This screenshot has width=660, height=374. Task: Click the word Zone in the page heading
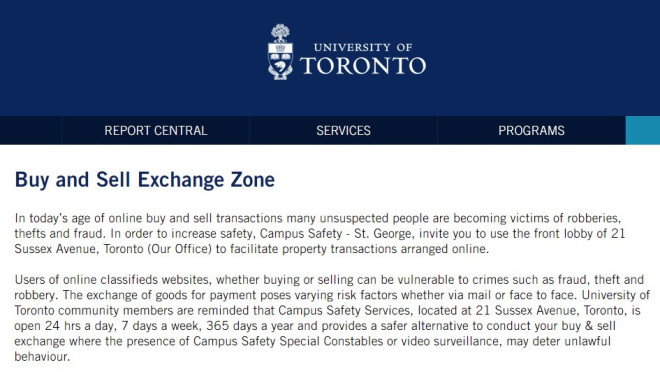253,180
